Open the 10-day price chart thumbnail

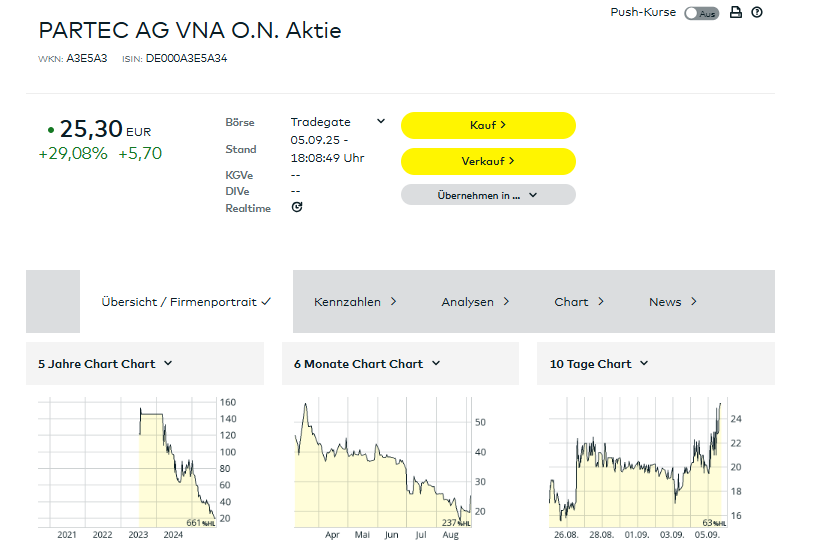pyautogui.click(x=646, y=469)
